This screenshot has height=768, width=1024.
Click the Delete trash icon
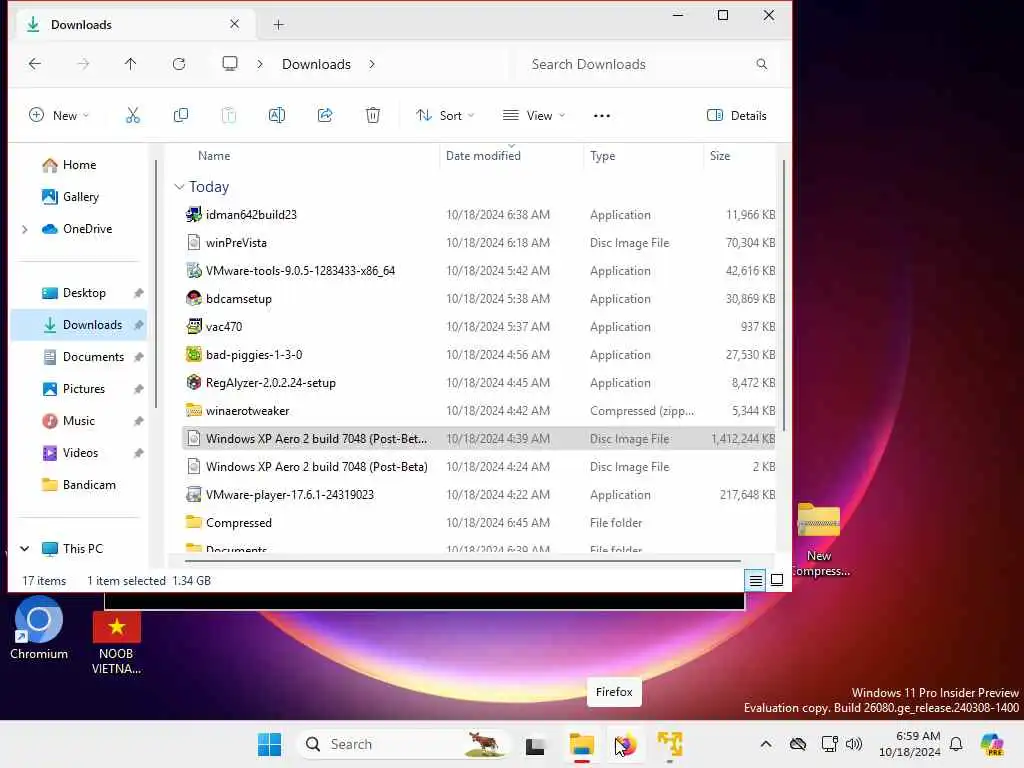pyautogui.click(x=373, y=116)
